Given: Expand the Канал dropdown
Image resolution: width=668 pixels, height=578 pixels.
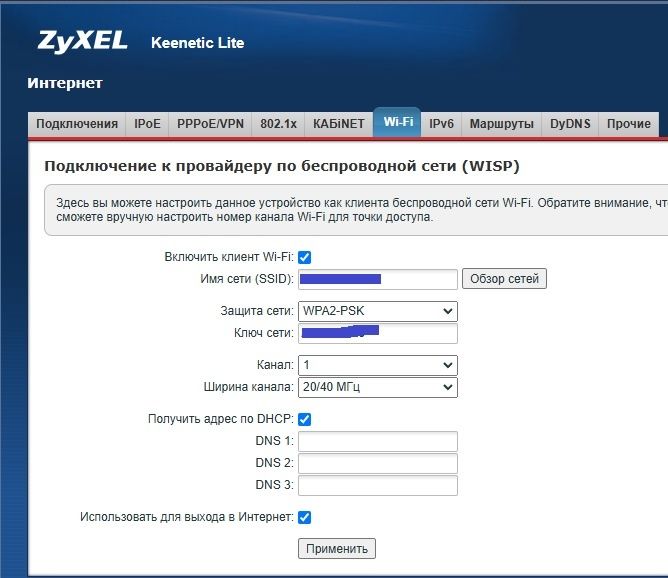Looking at the screenshot, I should click(x=378, y=365).
